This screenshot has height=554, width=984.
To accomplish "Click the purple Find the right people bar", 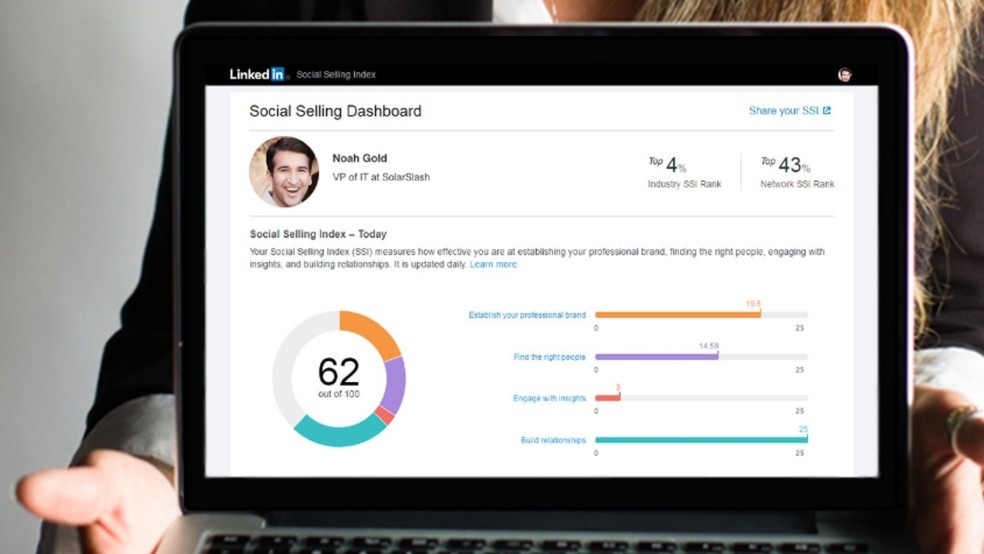I will (656, 357).
